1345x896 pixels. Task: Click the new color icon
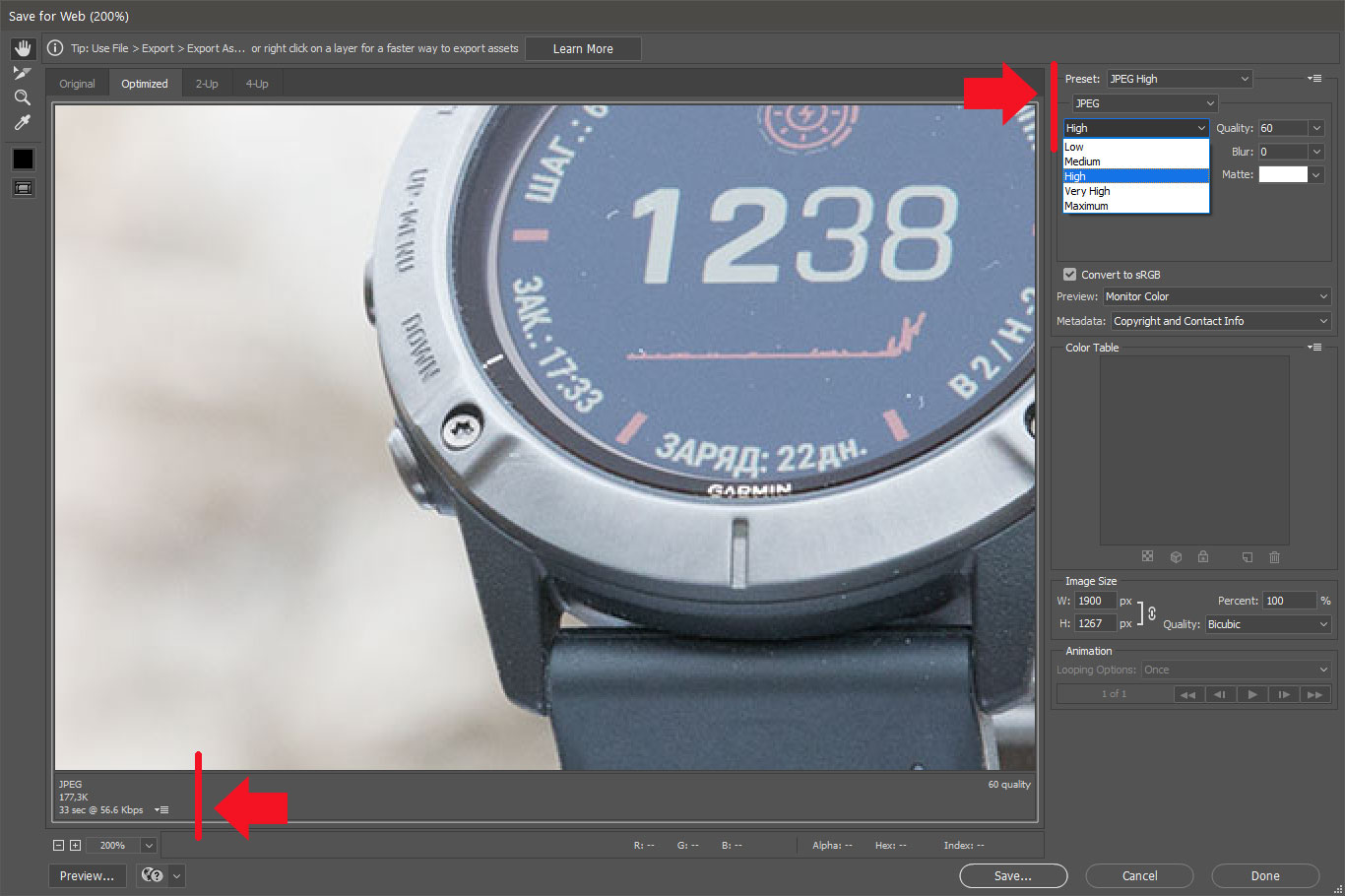point(1248,557)
